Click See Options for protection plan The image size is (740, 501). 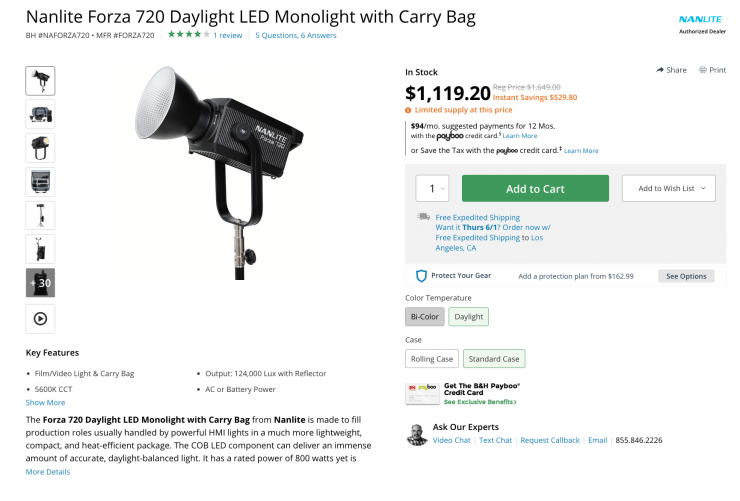pos(686,276)
